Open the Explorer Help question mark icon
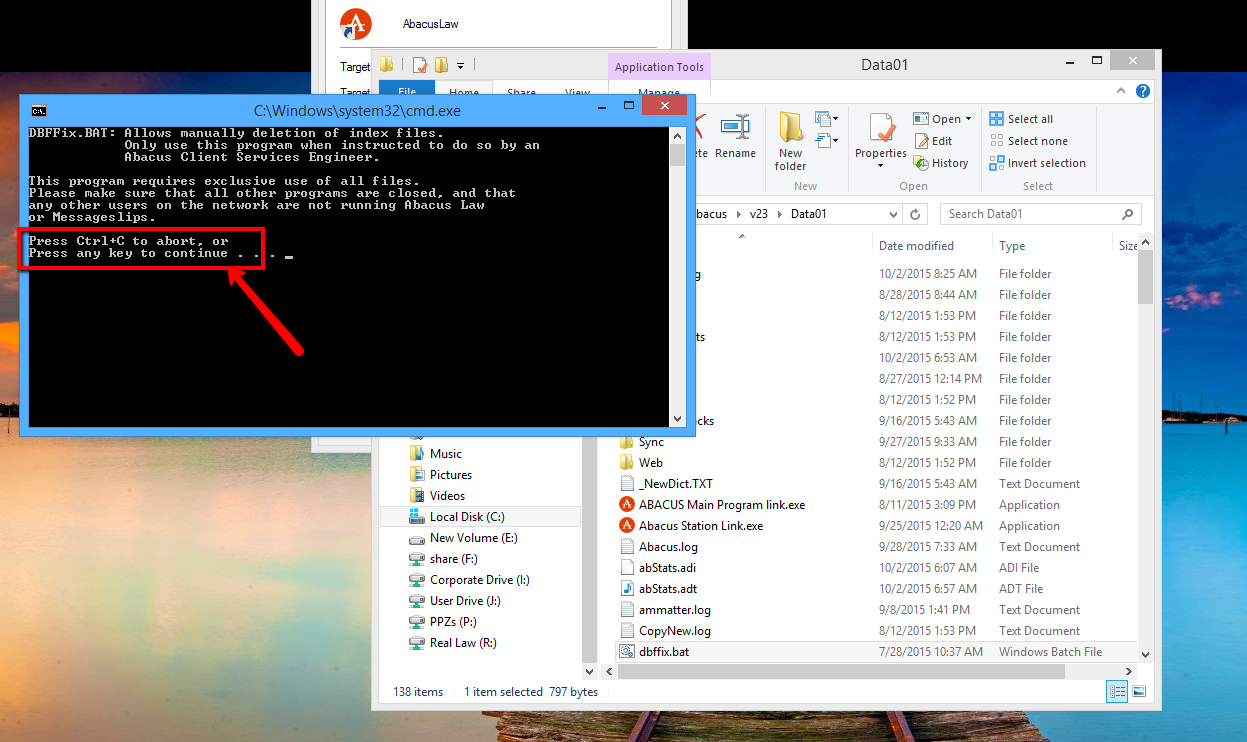Image resolution: width=1247 pixels, height=742 pixels. [x=1143, y=92]
